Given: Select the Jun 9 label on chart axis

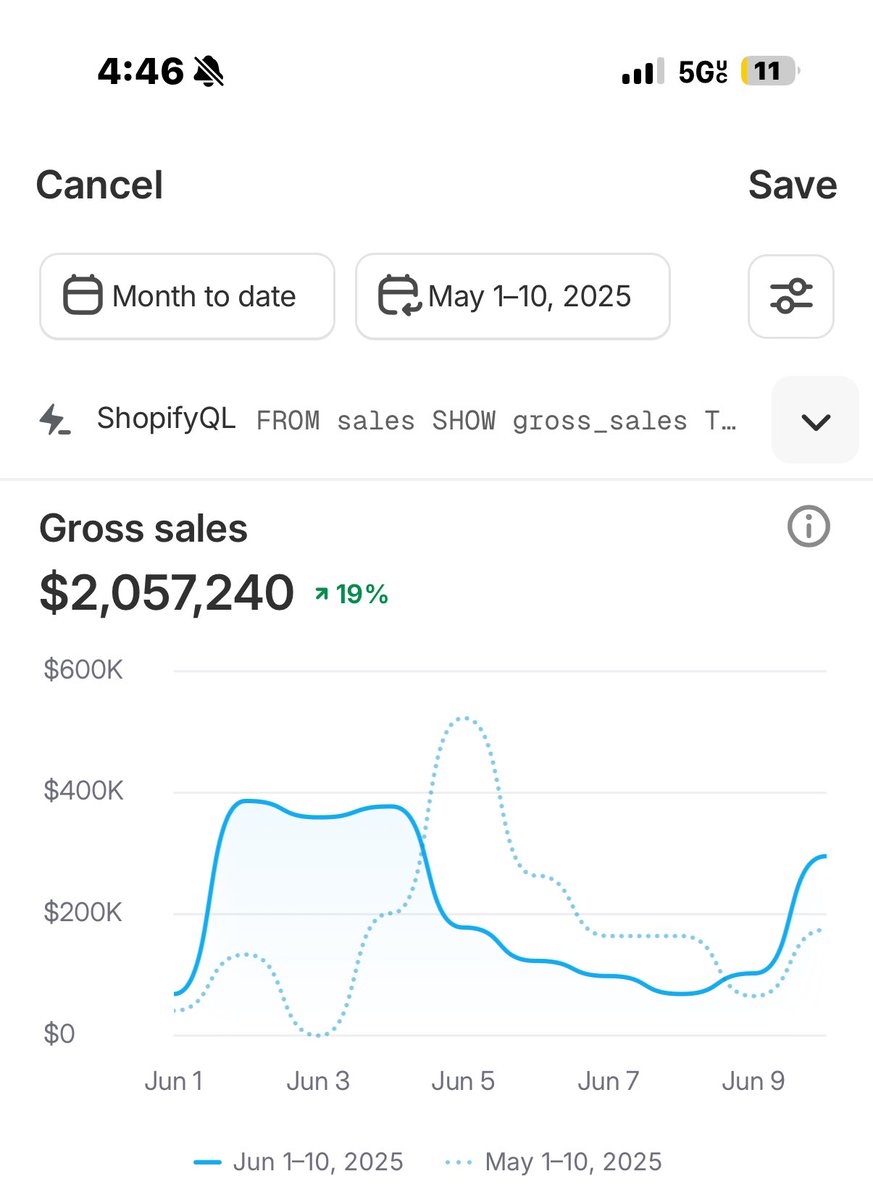Looking at the screenshot, I should [755, 1081].
